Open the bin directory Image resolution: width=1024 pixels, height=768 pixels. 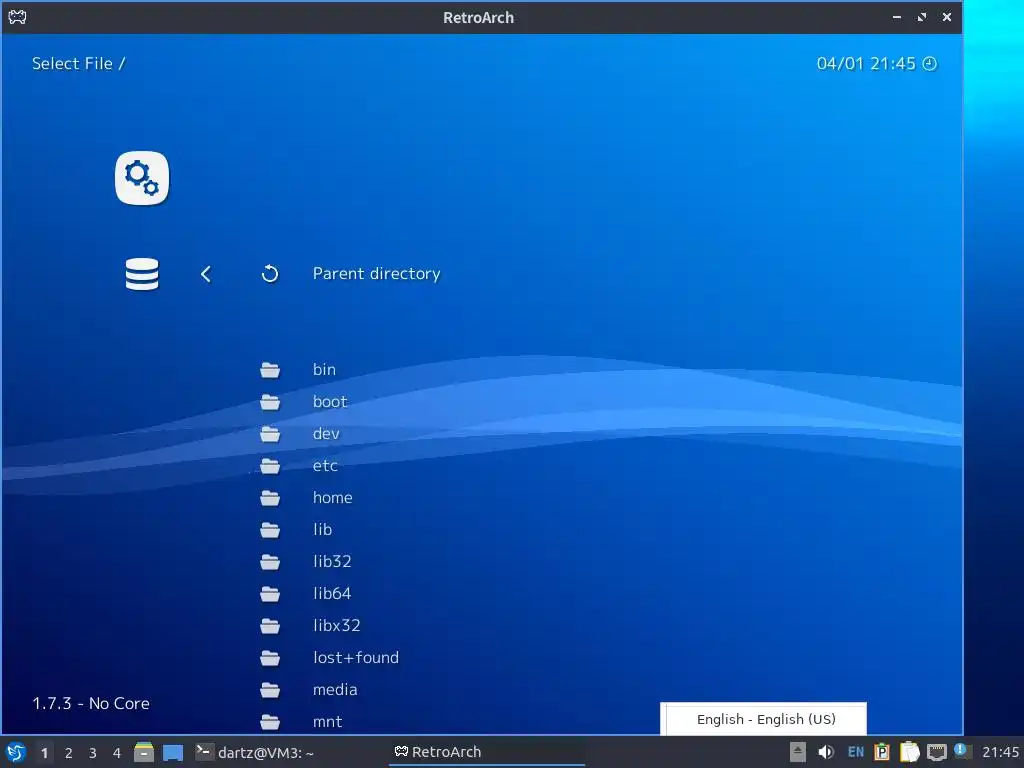[x=324, y=370]
